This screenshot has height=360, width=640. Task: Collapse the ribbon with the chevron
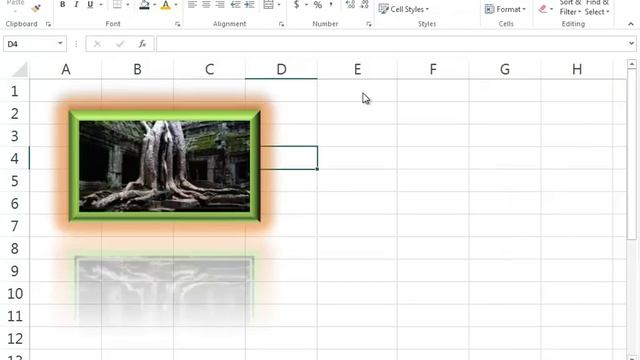tap(631, 24)
